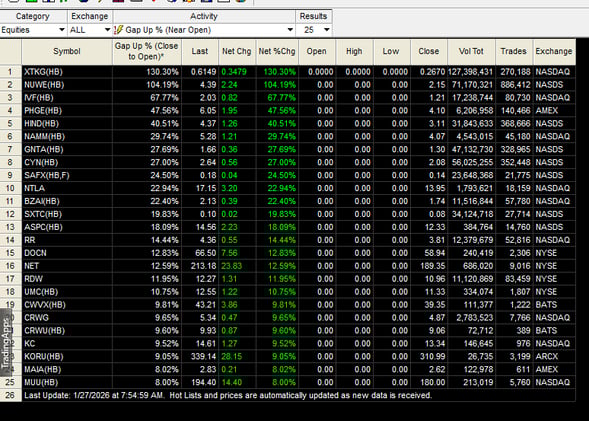Click the Vol Tot column header

click(x=471, y=51)
